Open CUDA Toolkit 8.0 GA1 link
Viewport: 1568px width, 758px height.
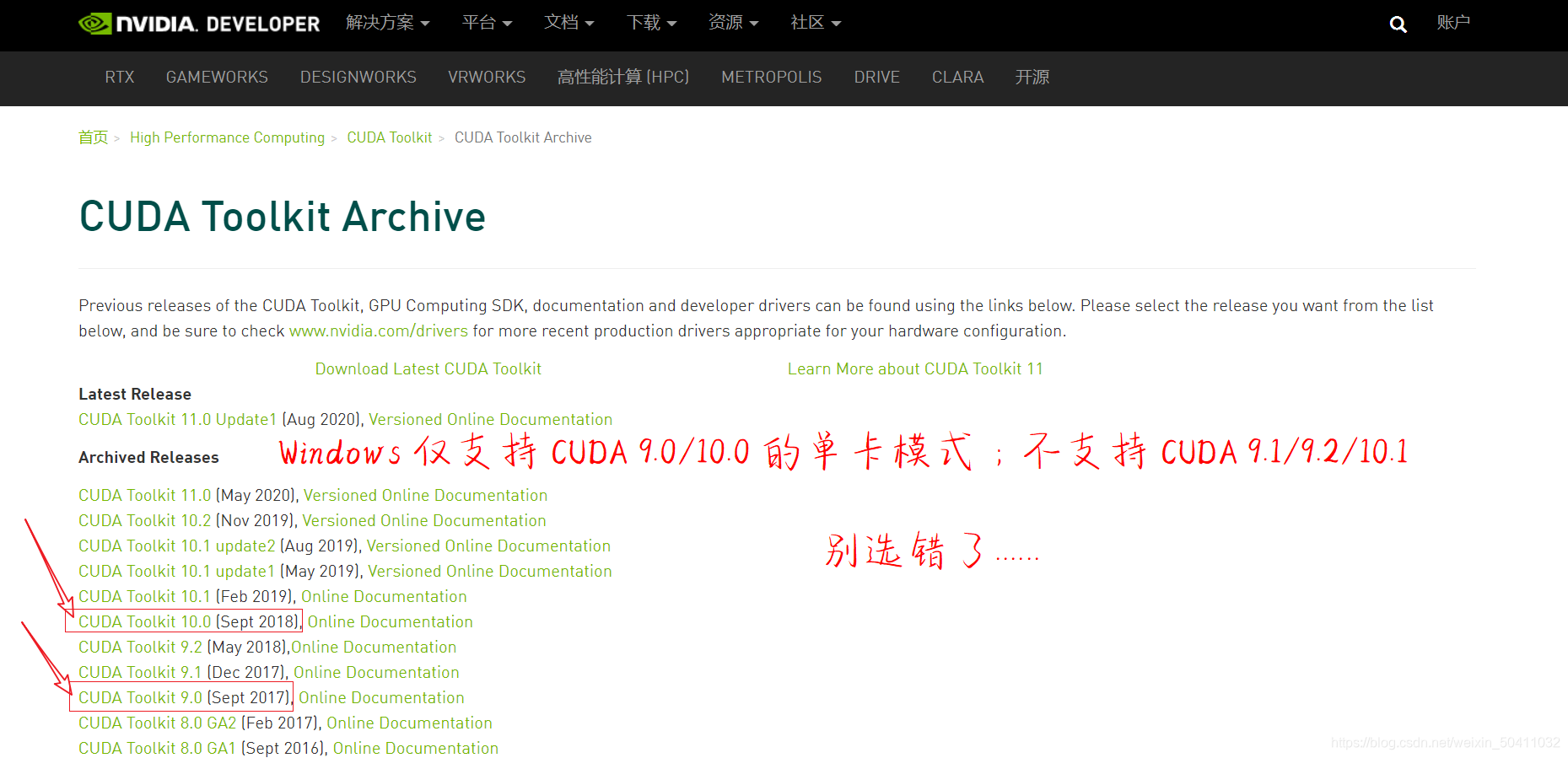(x=158, y=748)
